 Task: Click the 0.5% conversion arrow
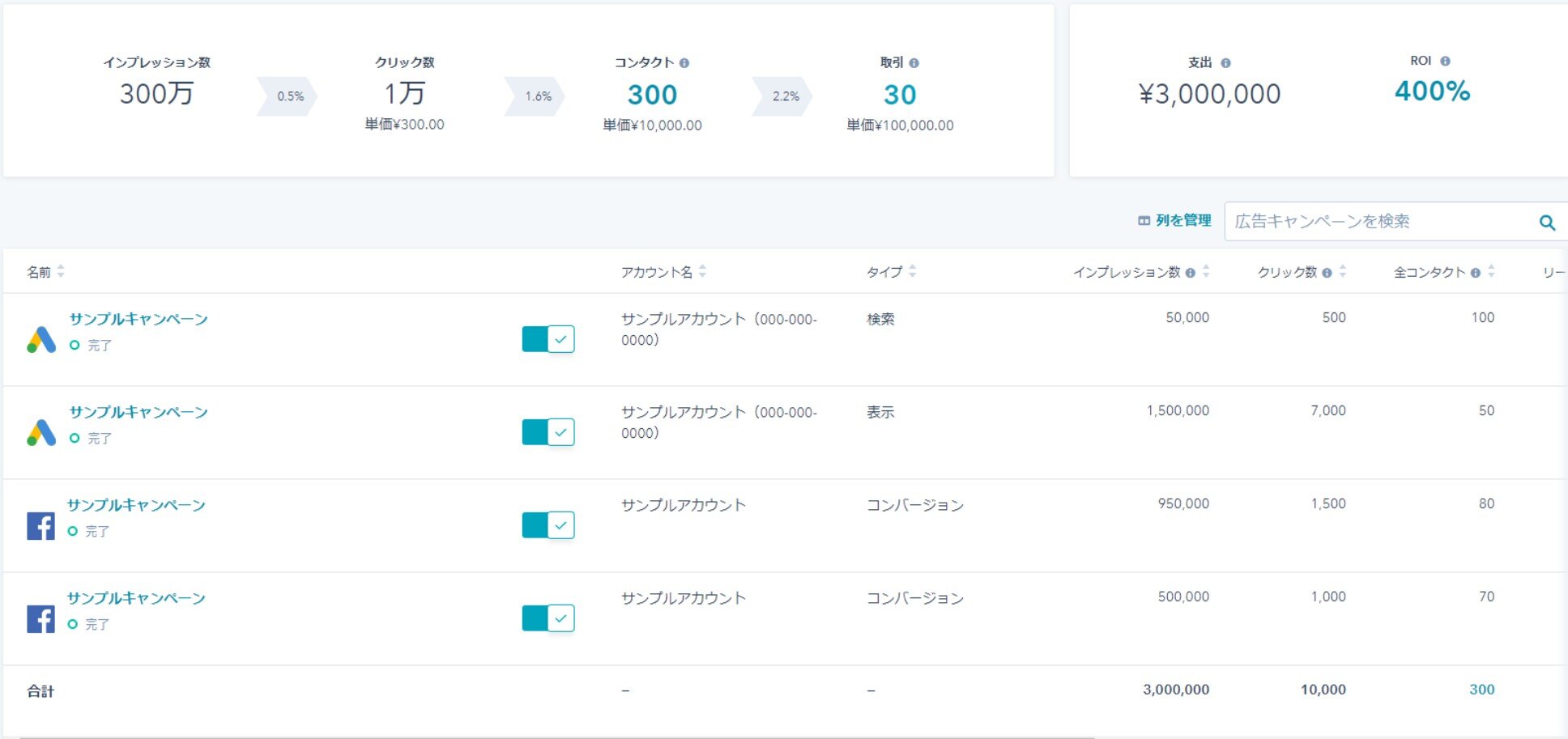[x=288, y=96]
